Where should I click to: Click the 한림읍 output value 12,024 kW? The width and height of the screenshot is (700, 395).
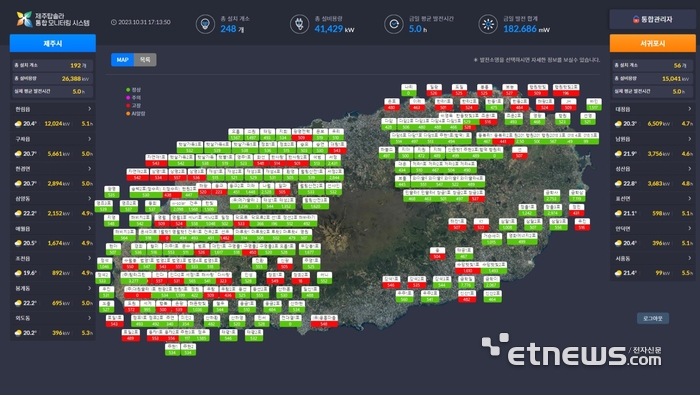click(x=57, y=124)
